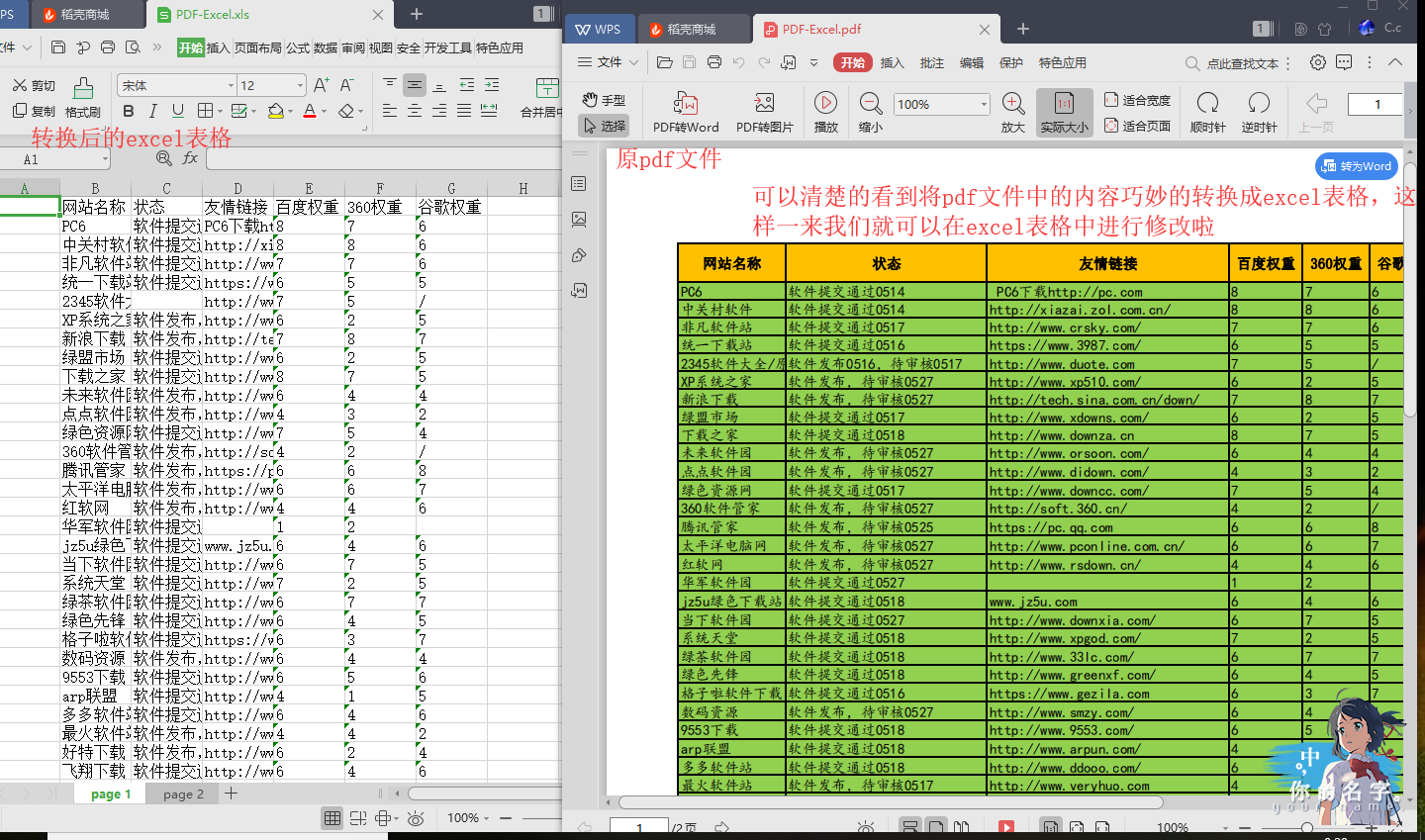The image size is (1425, 840).
Task: Click yellow fill color swatch button
Action: coord(276,111)
